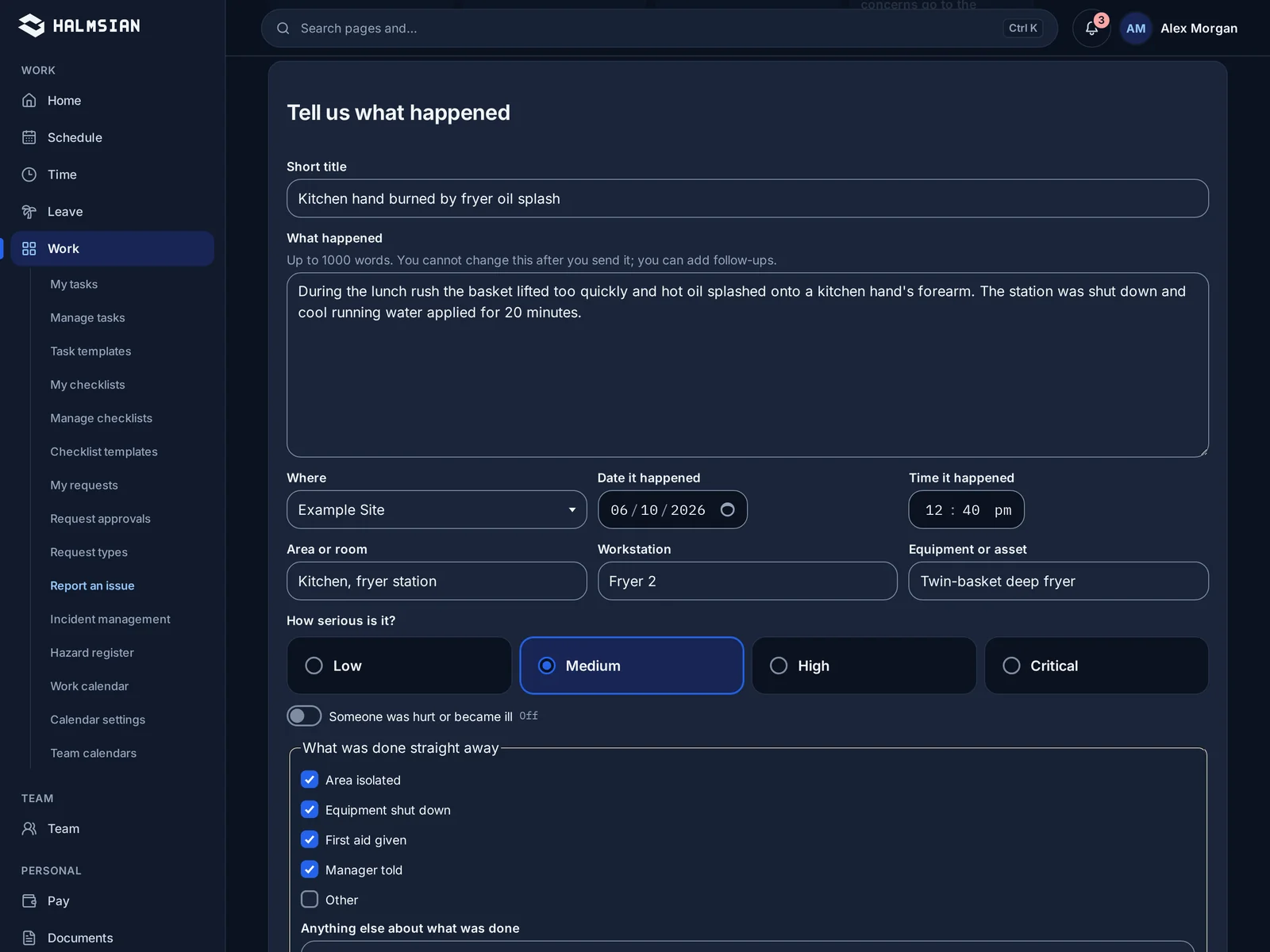Open notifications bell with 3 badge
Viewport: 1270px width, 952px height.
(x=1091, y=28)
